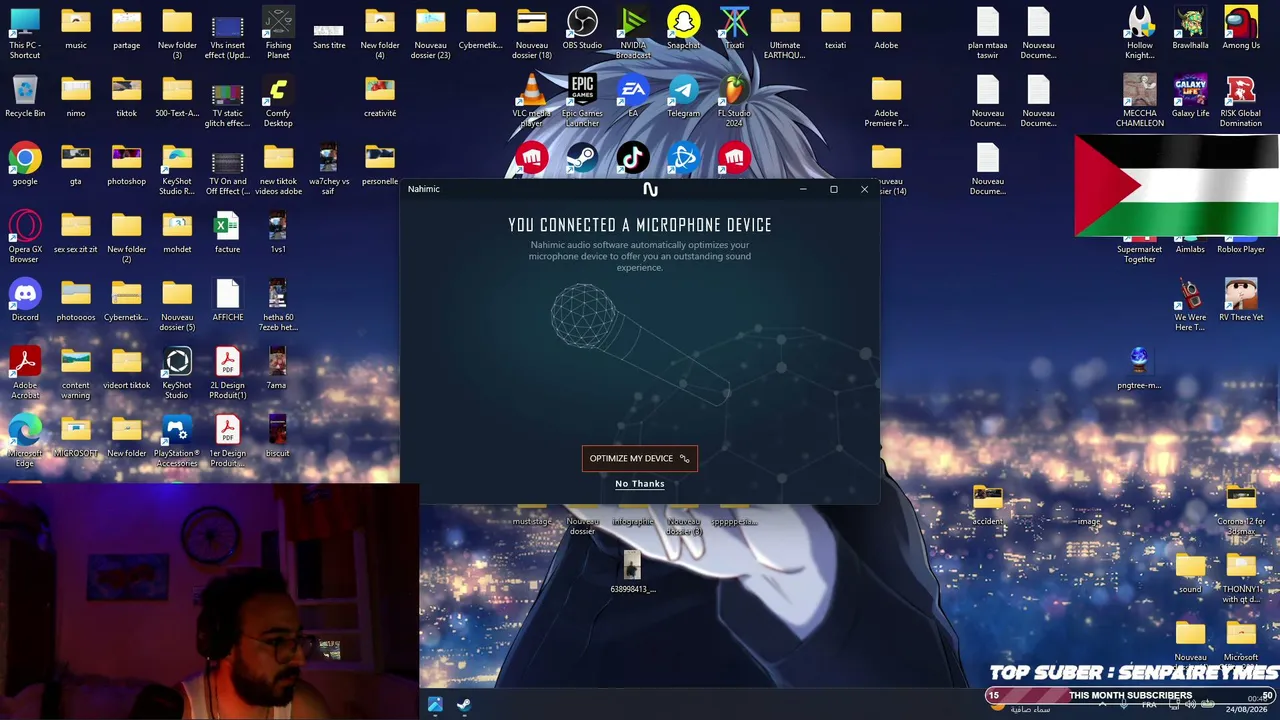Click the This PC shortcut

tap(25, 32)
